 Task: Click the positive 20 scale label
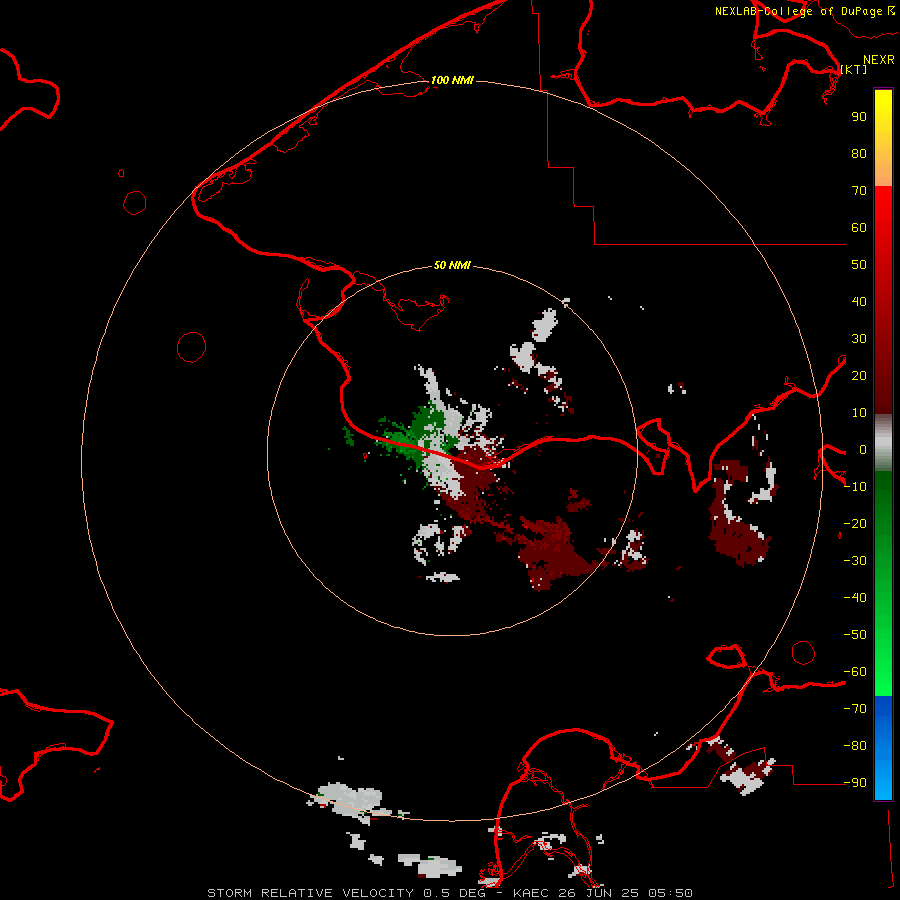[x=859, y=375]
